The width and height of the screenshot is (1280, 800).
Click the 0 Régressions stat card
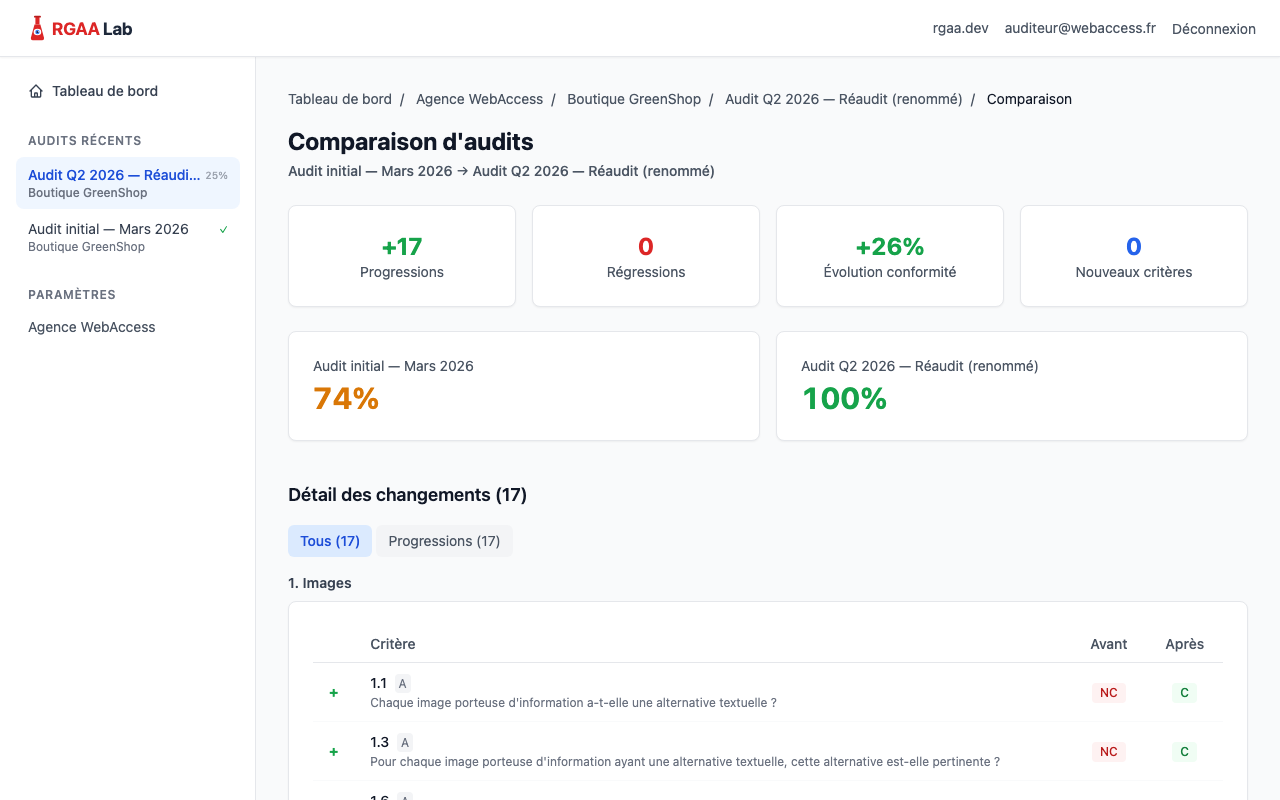tap(645, 255)
